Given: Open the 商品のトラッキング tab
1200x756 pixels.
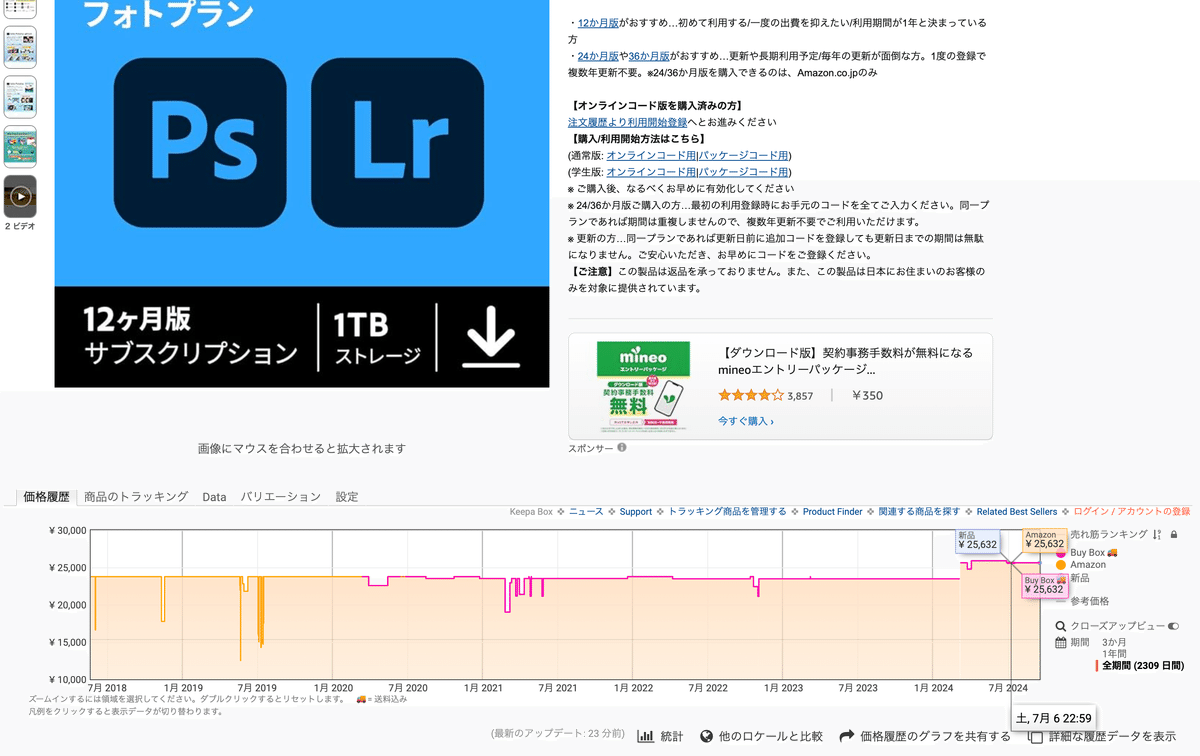Looking at the screenshot, I should click(136, 496).
